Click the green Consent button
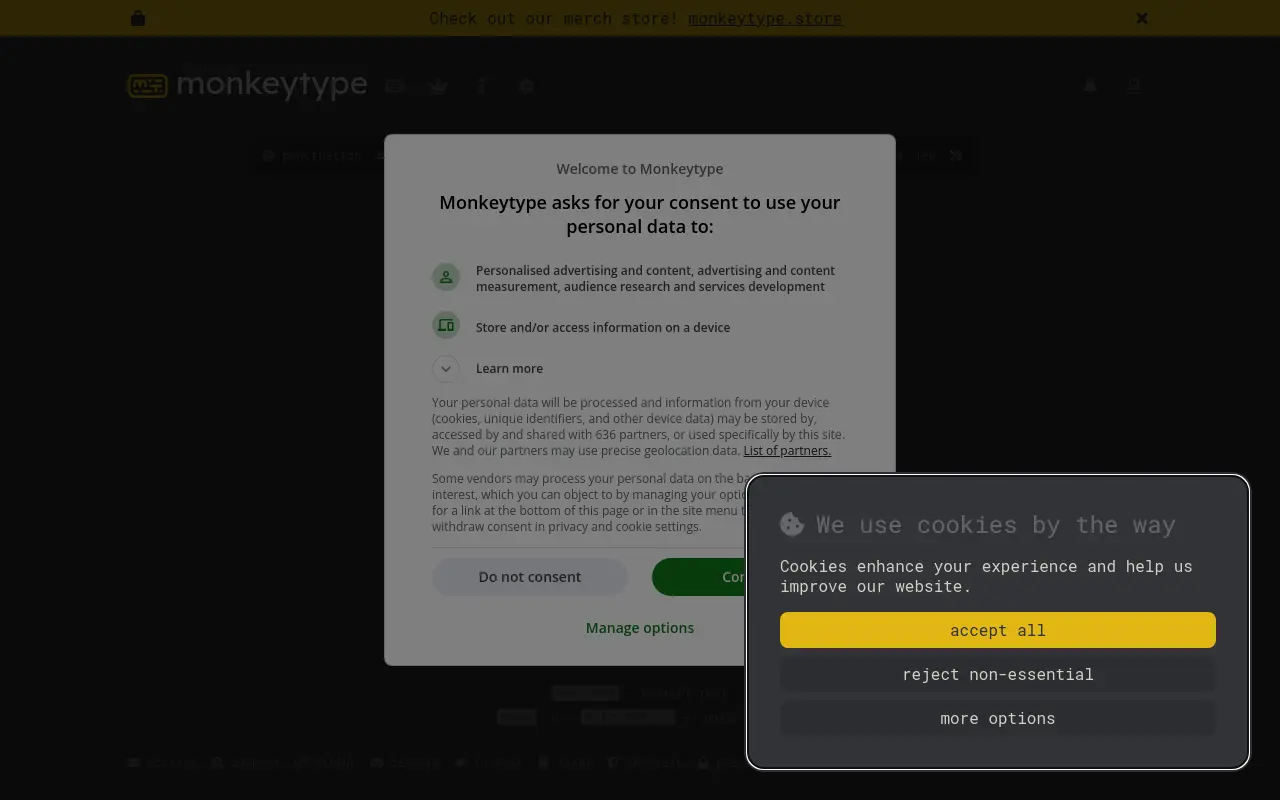The height and width of the screenshot is (800, 1280). (700, 577)
